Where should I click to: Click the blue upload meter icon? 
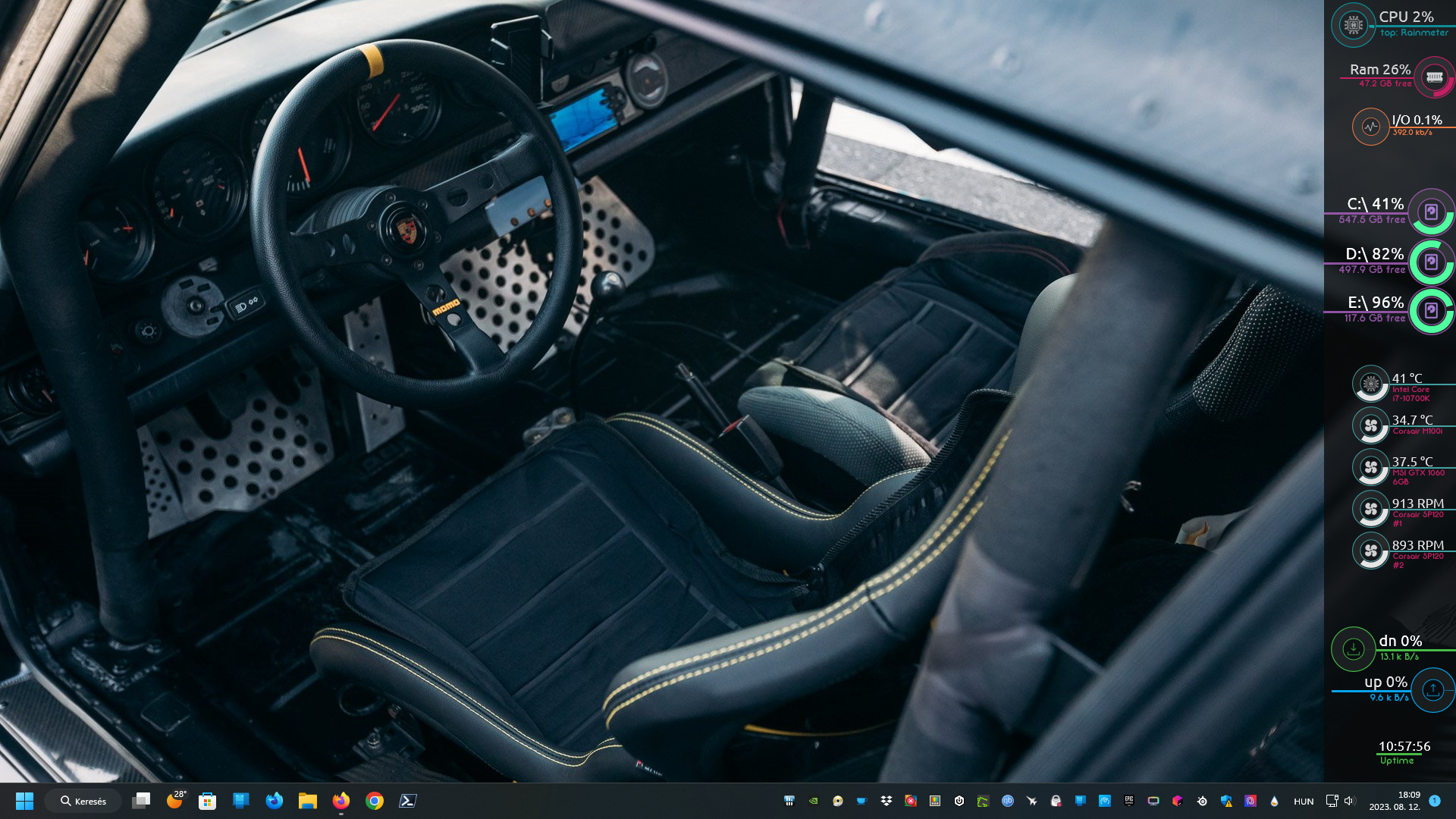point(1432,689)
